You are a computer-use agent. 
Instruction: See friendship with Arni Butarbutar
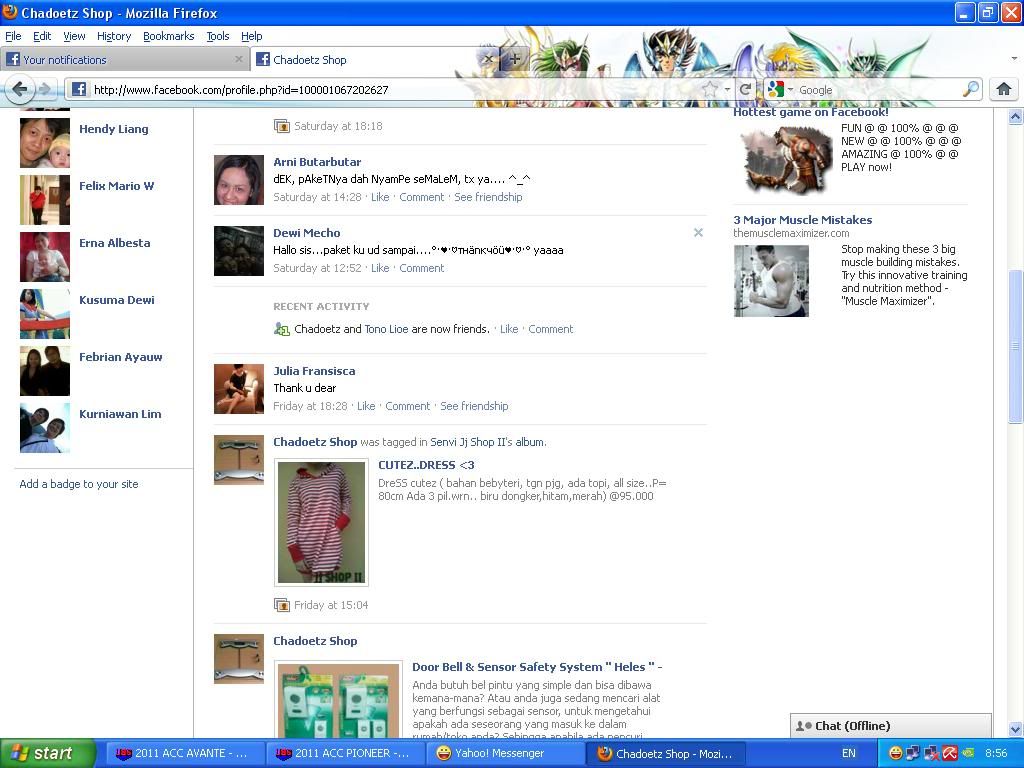488,197
